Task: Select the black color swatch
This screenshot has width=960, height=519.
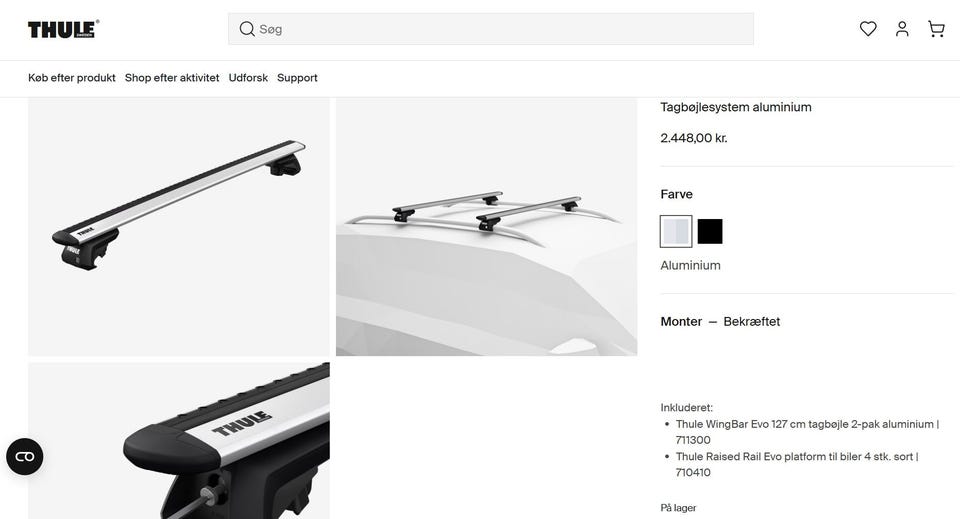Action: pos(710,231)
